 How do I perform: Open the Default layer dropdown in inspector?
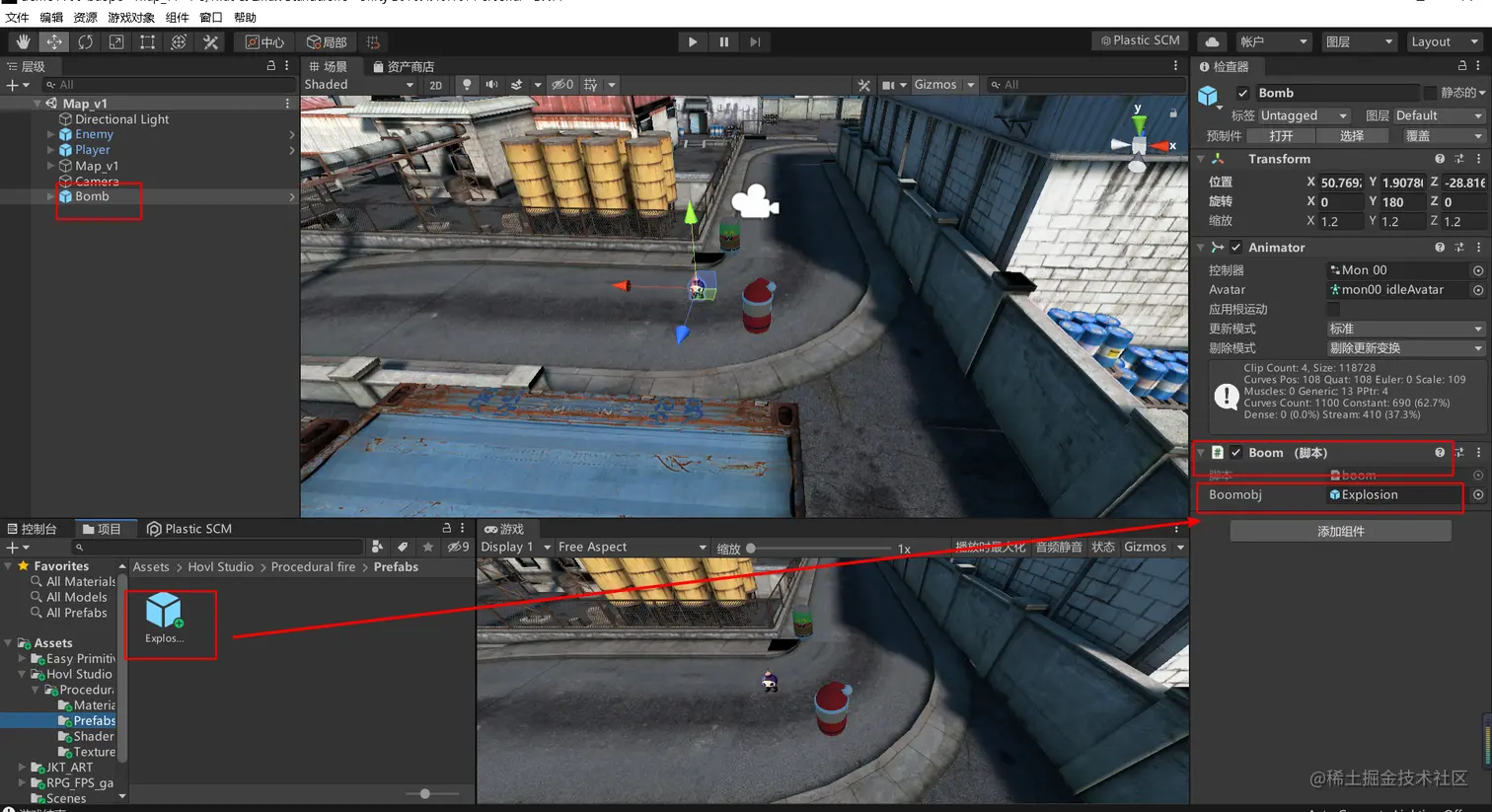tap(1439, 115)
